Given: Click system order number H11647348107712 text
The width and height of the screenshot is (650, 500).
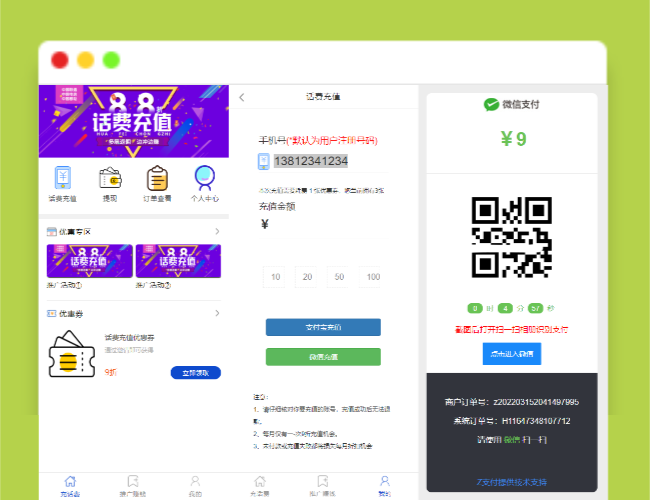Looking at the screenshot, I should (512, 421).
